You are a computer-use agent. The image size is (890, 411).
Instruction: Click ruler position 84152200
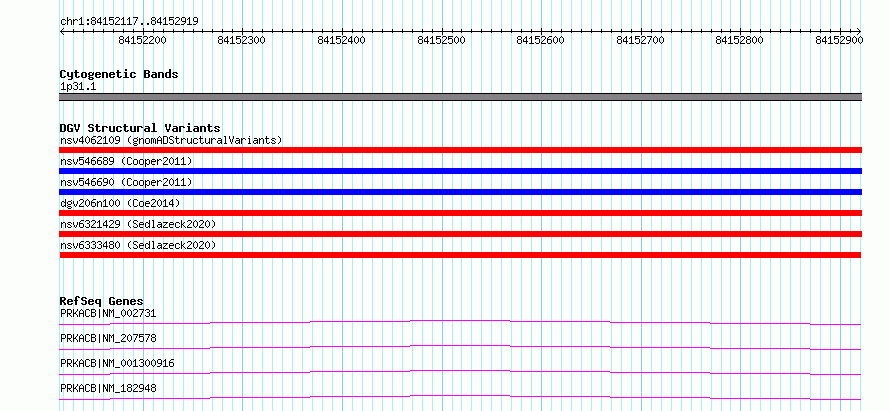coord(142,40)
